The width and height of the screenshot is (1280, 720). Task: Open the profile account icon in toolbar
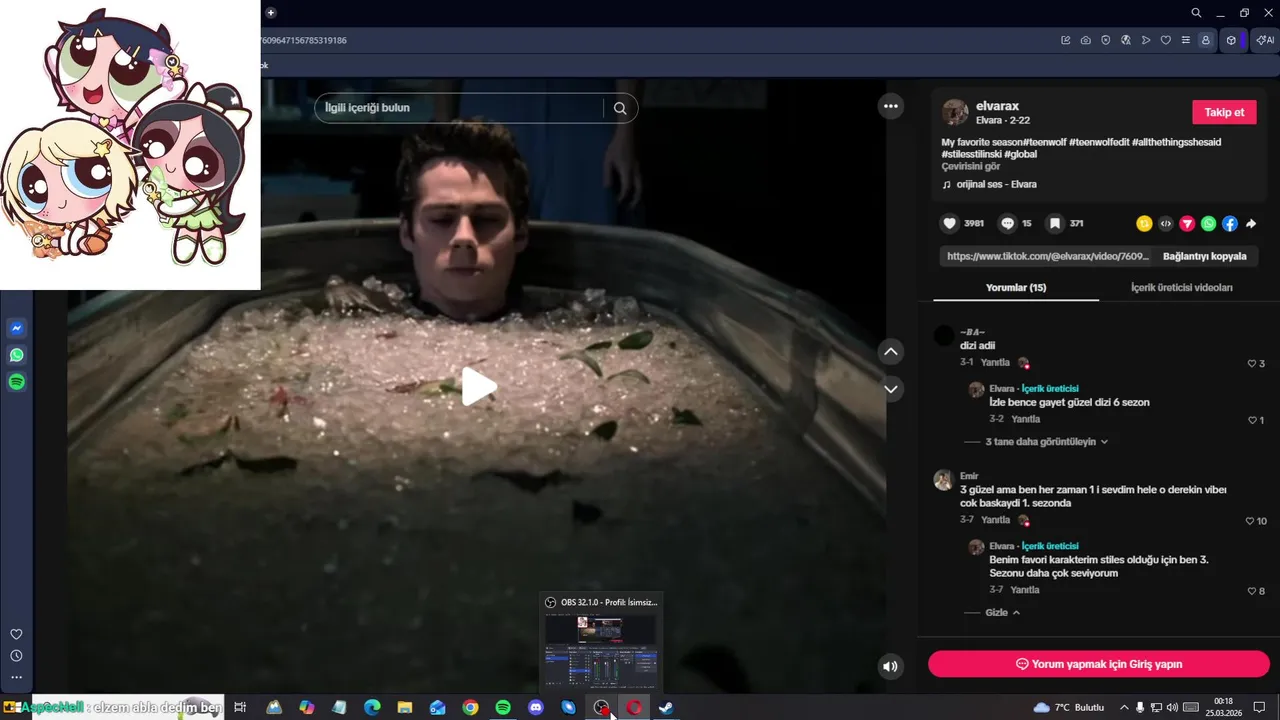[1206, 40]
